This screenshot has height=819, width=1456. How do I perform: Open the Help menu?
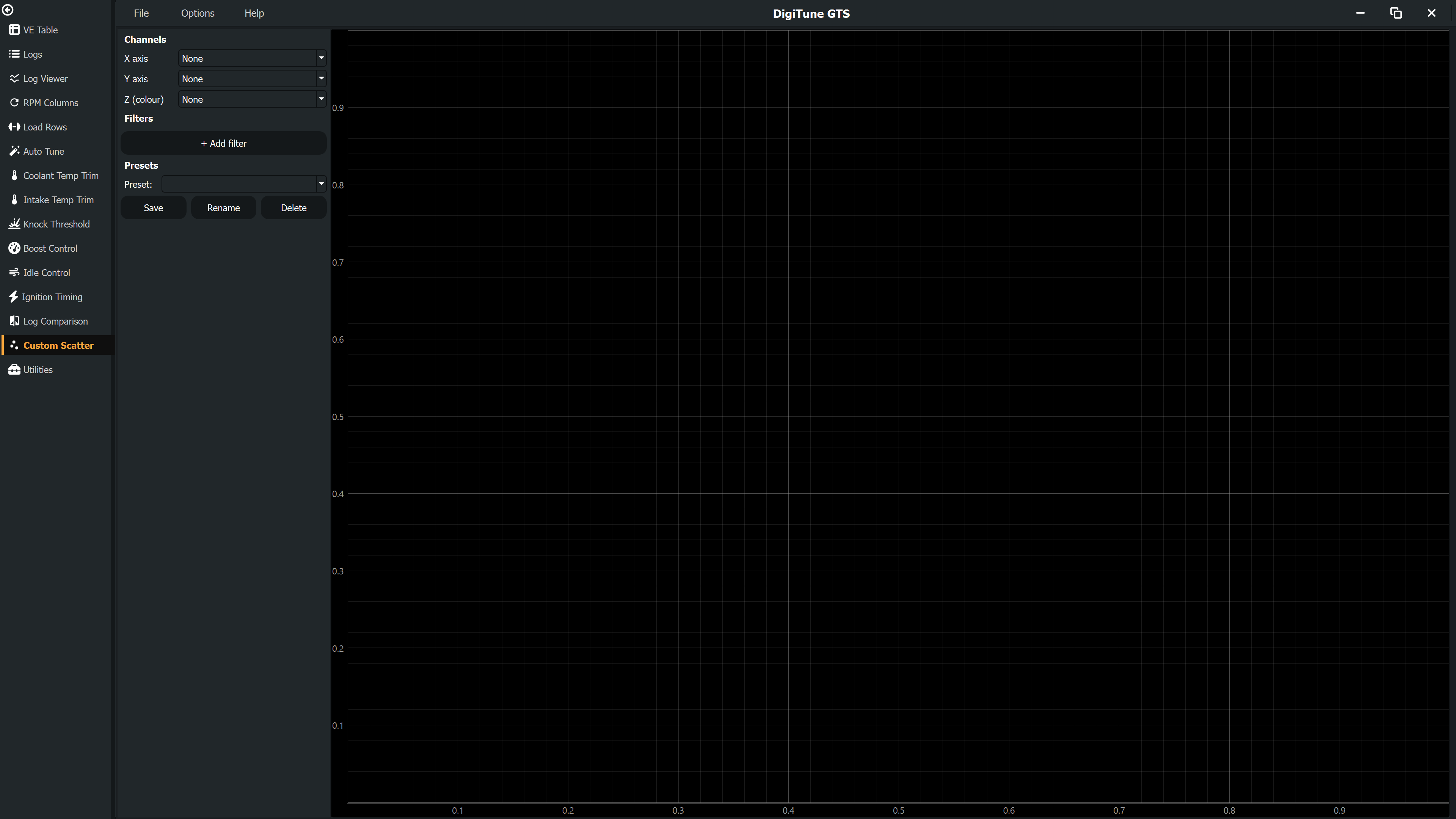pyautogui.click(x=254, y=13)
